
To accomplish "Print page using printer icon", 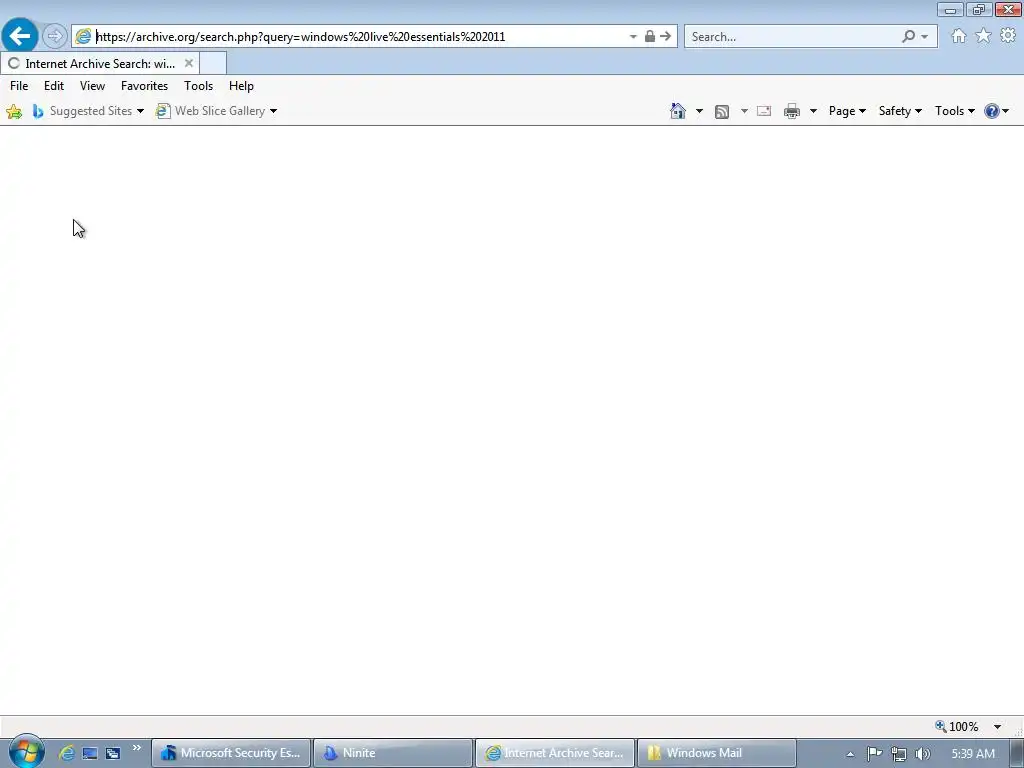I will (x=792, y=112).
